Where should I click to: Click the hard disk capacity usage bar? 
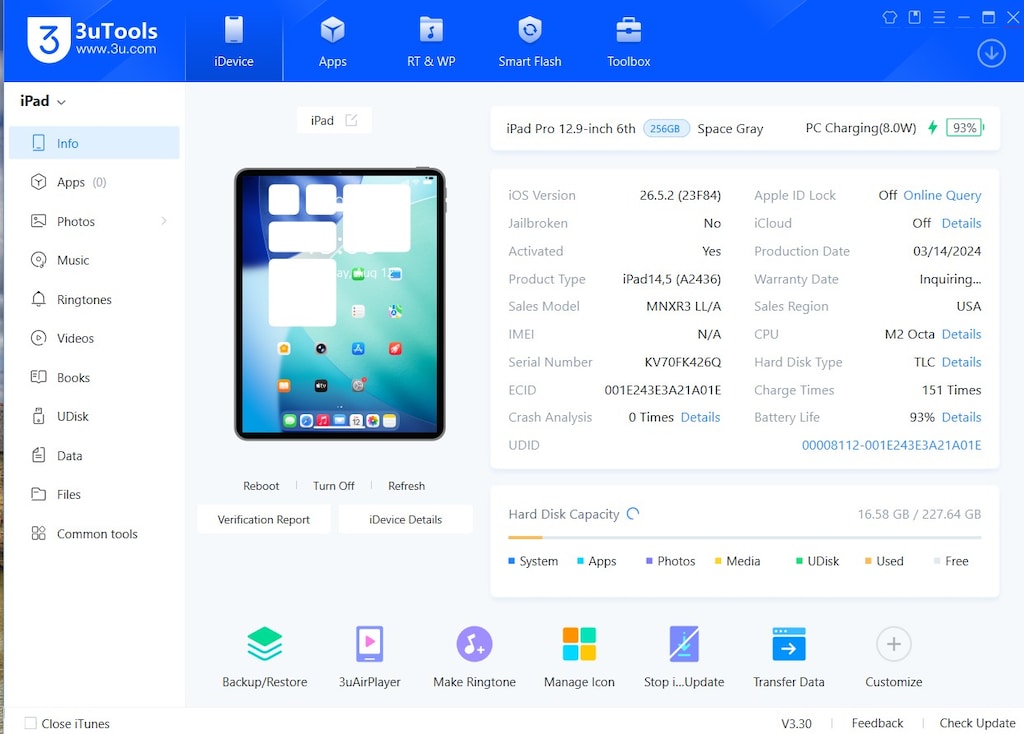744,537
